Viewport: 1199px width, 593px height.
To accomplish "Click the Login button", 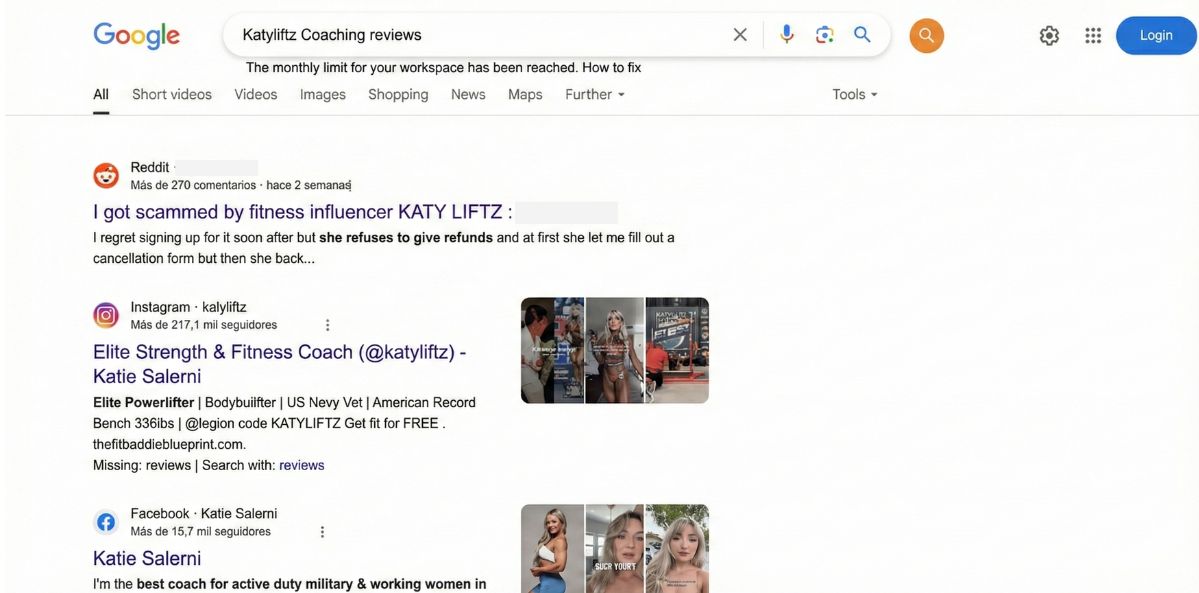I will click(x=1156, y=35).
